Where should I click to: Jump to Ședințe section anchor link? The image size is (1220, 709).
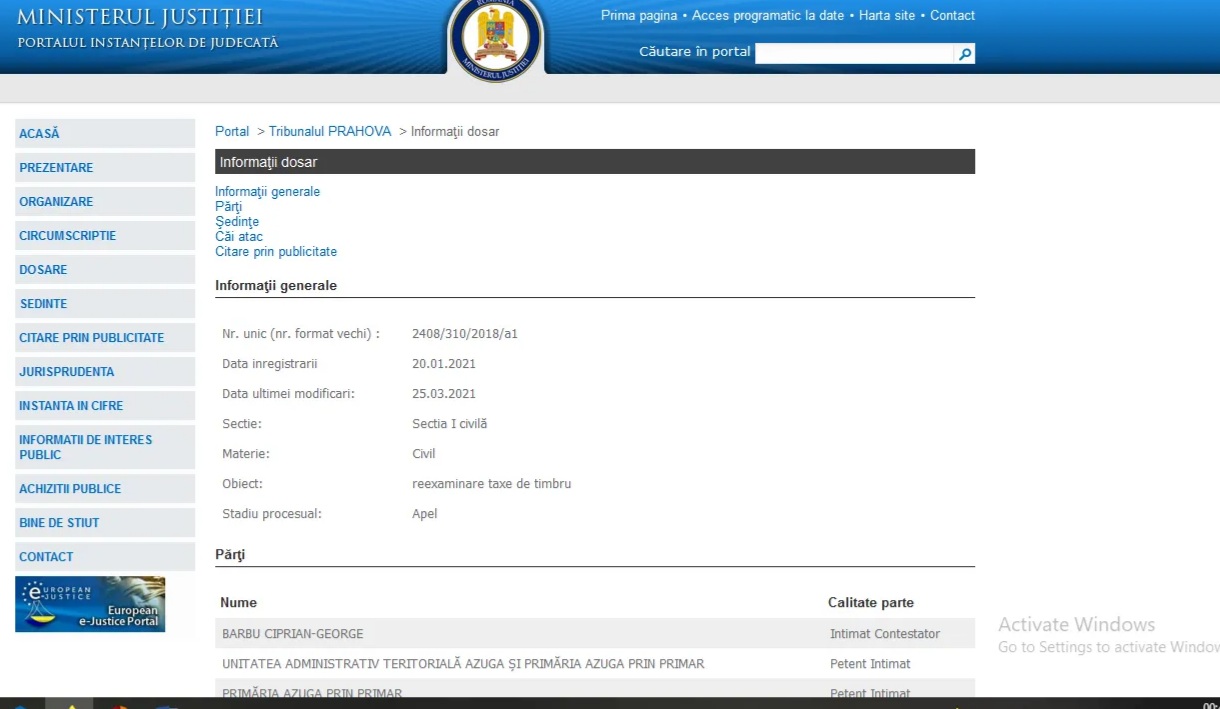pyautogui.click(x=237, y=222)
